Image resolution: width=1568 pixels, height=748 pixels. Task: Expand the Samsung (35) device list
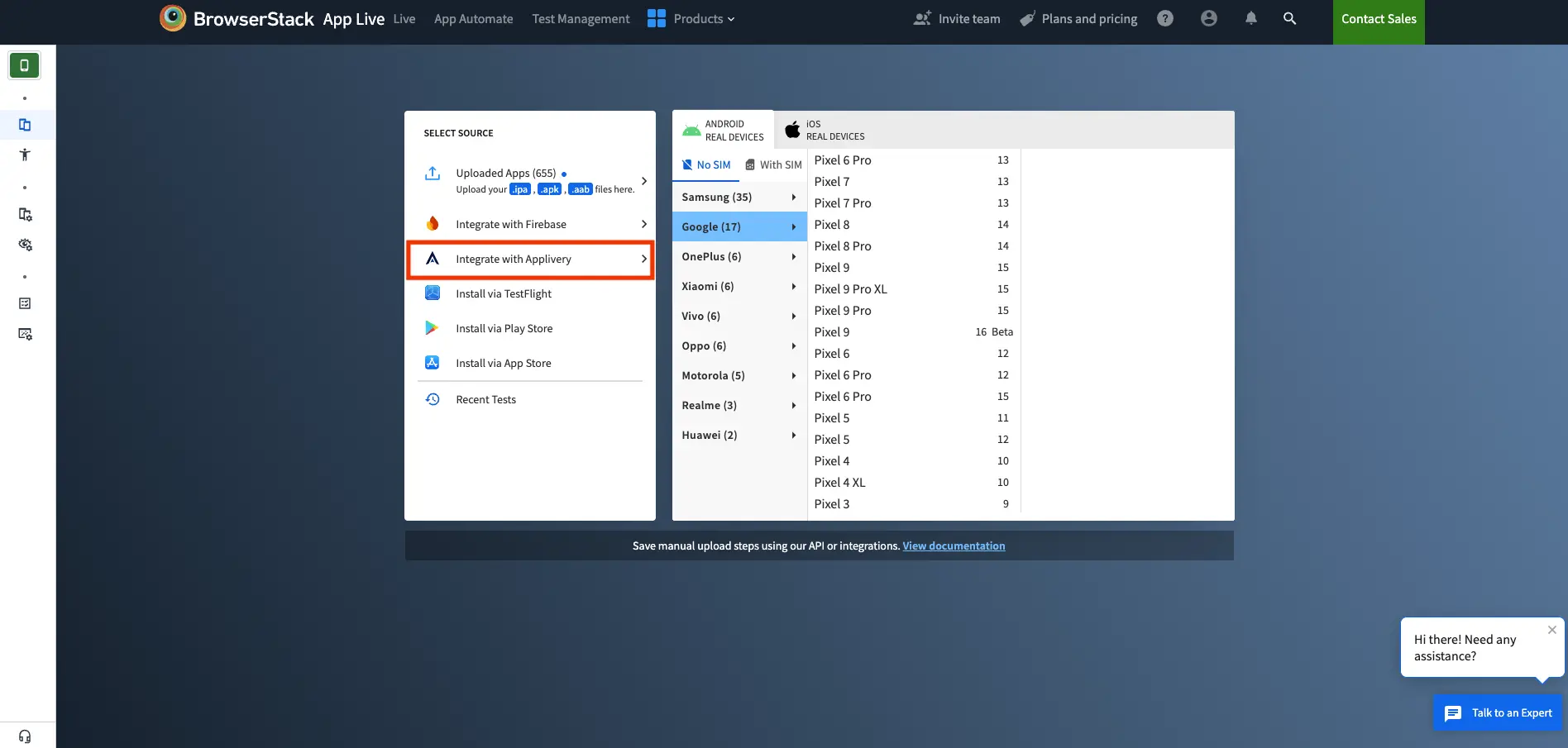[739, 198]
